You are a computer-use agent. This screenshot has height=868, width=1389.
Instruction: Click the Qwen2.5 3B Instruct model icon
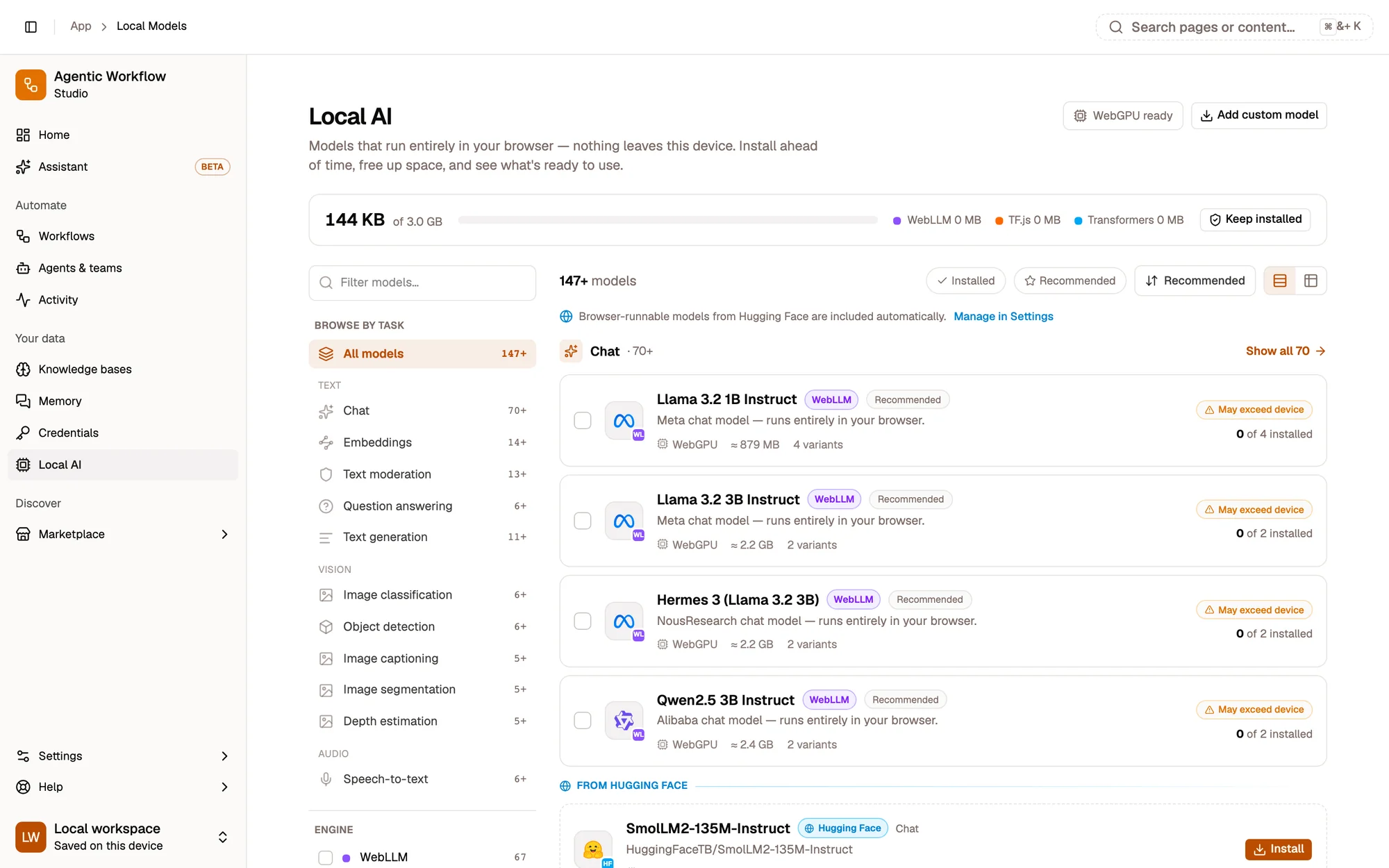click(624, 721)
